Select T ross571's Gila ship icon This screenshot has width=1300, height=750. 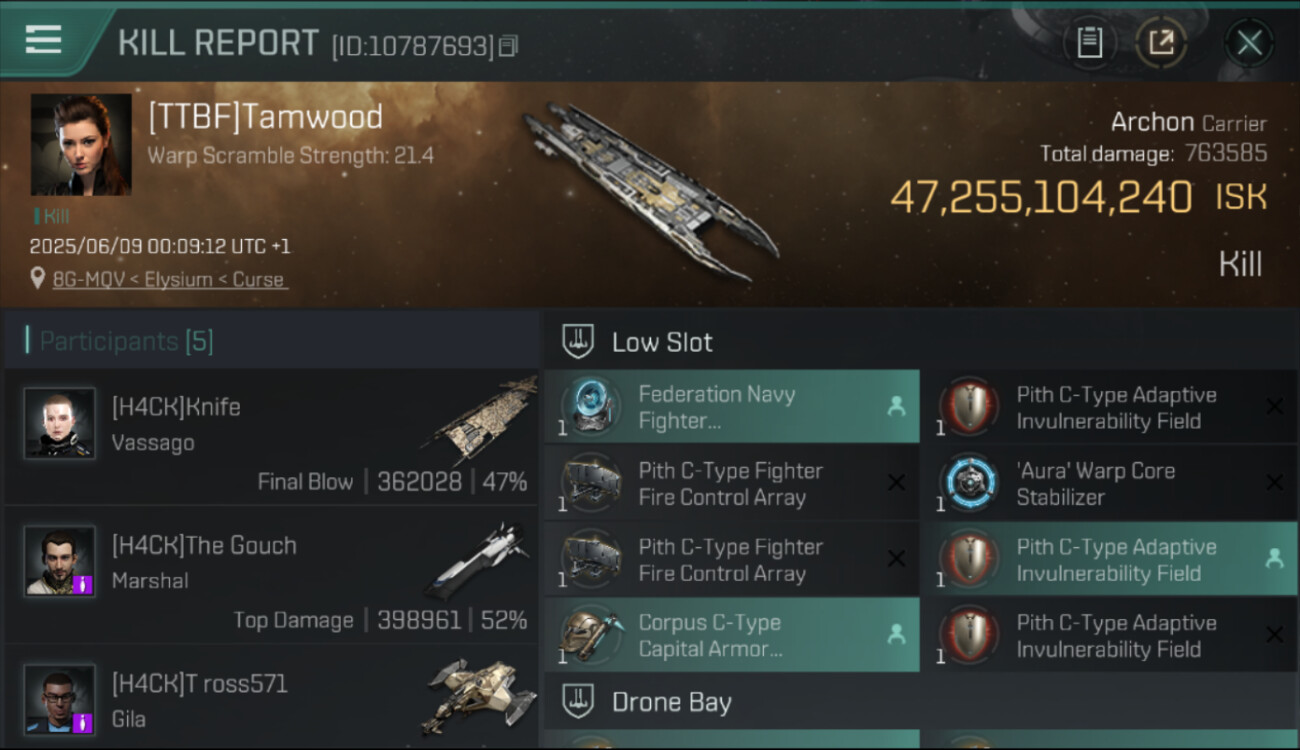pyautogui.click(x=479, y=695)
